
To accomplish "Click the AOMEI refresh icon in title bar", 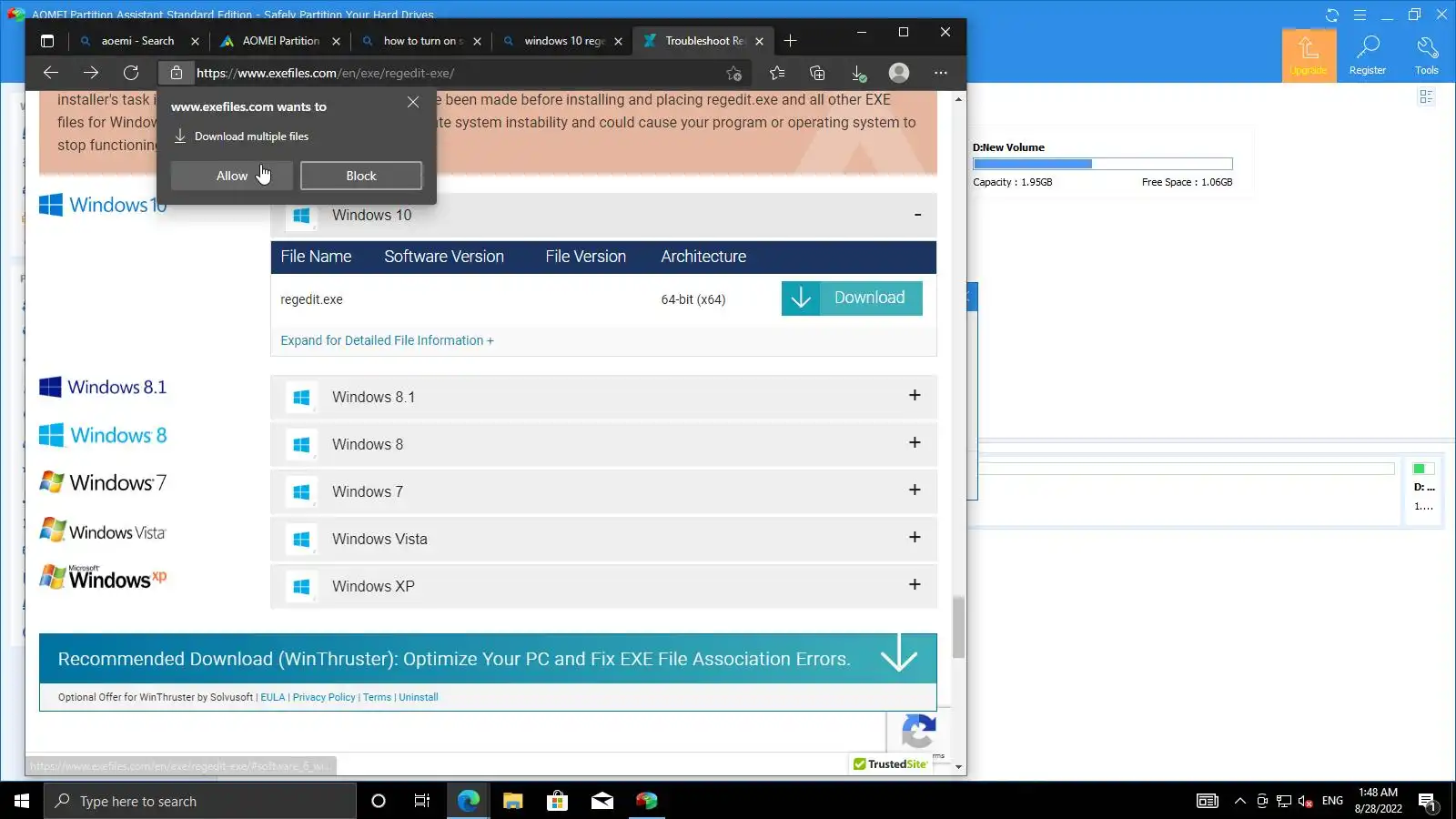I will pyautogui.click(x=1332, y=15).
